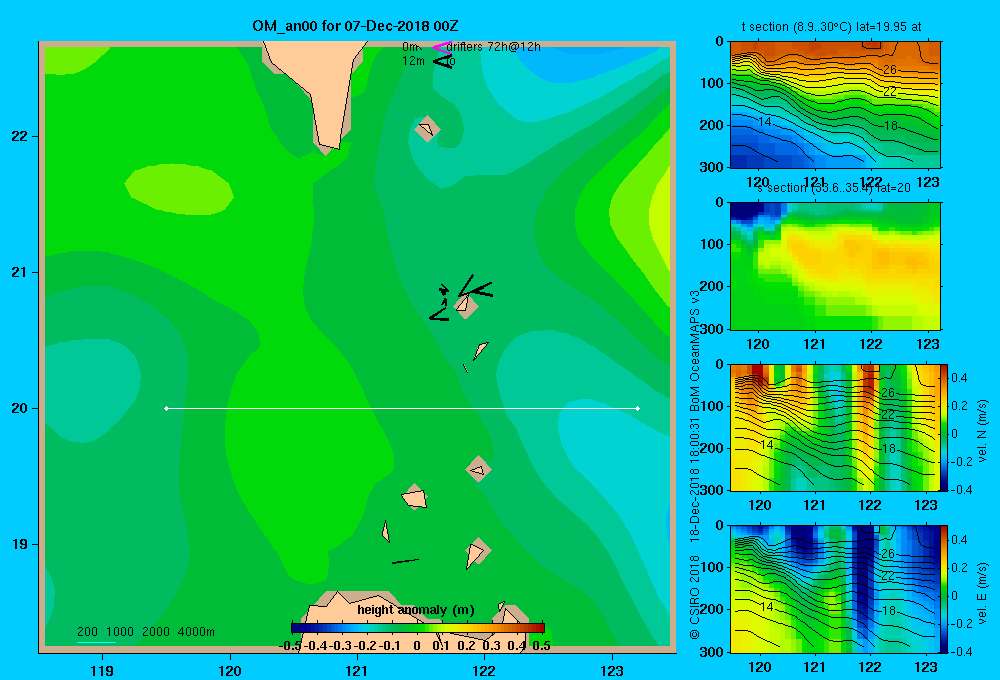
Task: Click the black 12m drifter arrow in legend
Action: click(443, 61)
